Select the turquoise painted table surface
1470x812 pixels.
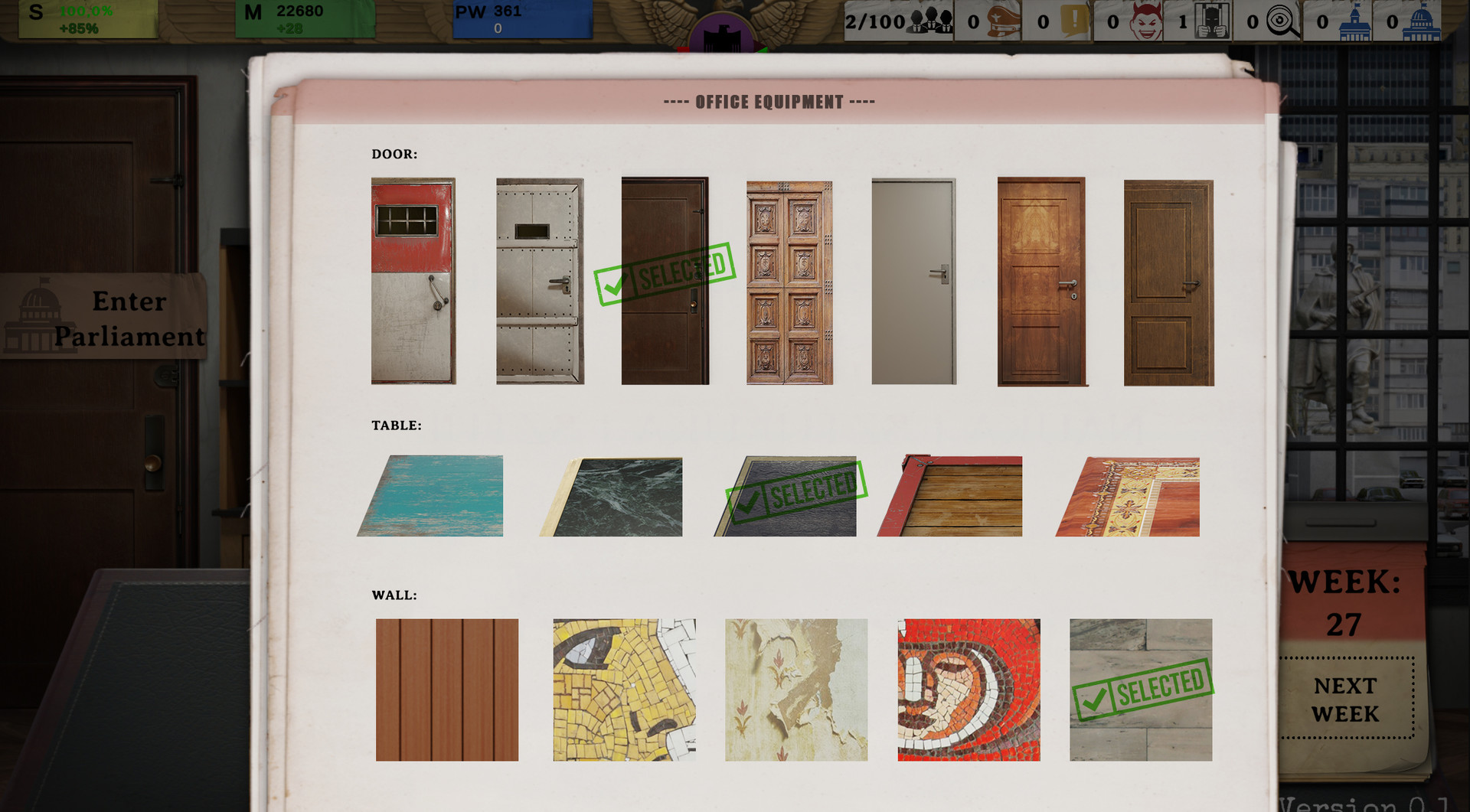[x=430, y=496]
